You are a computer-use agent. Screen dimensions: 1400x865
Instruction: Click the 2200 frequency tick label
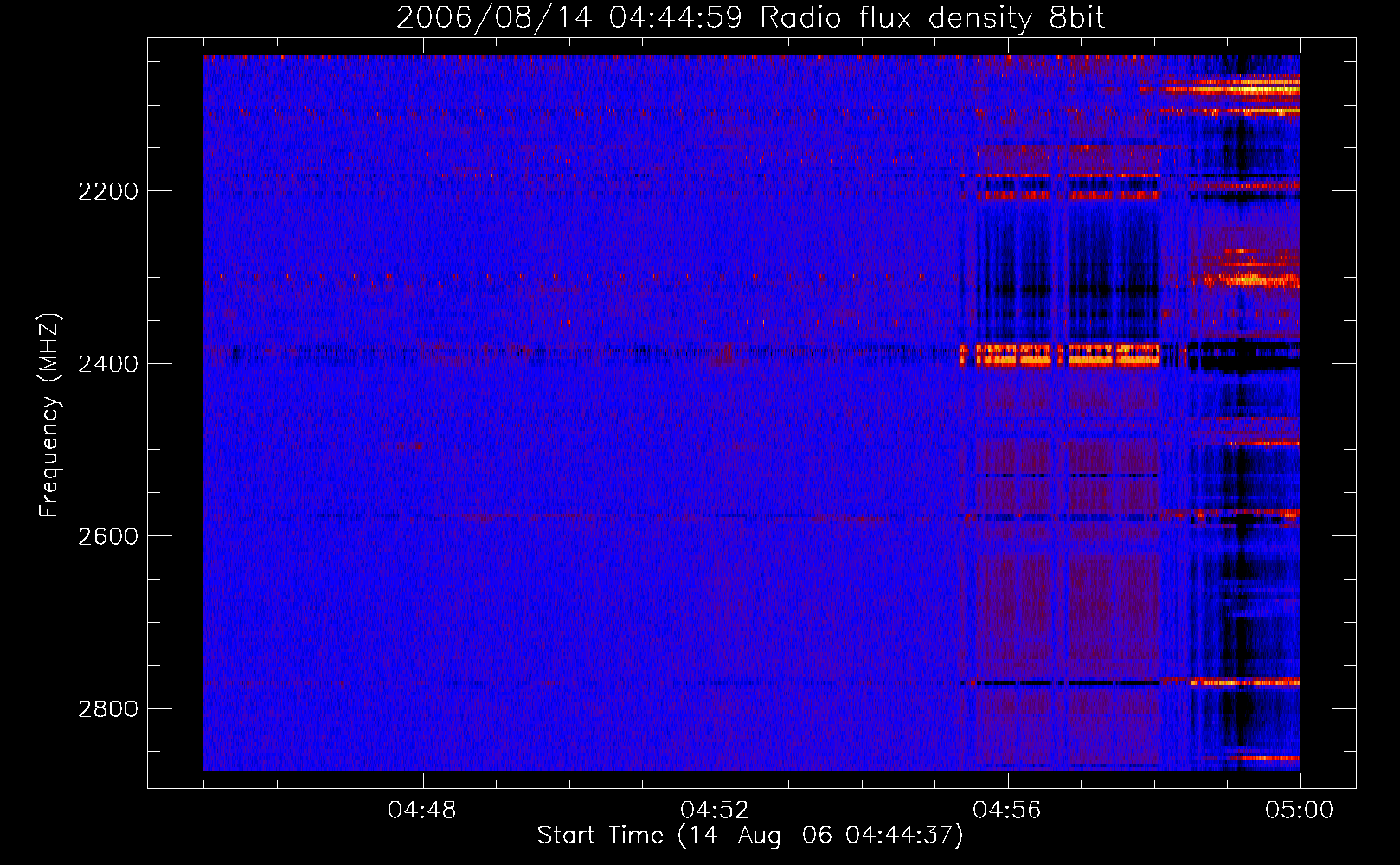108,191
